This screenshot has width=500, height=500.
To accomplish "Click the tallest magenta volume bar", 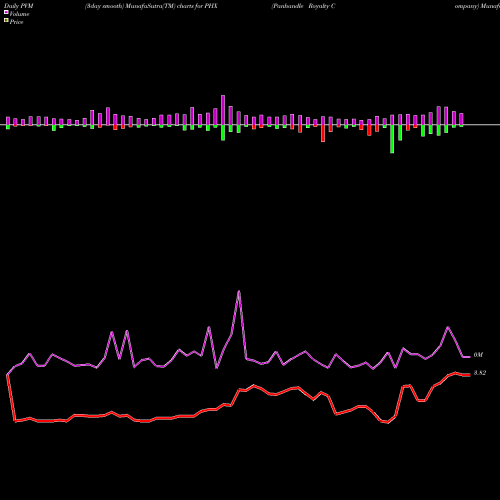I will pos(223,110).
